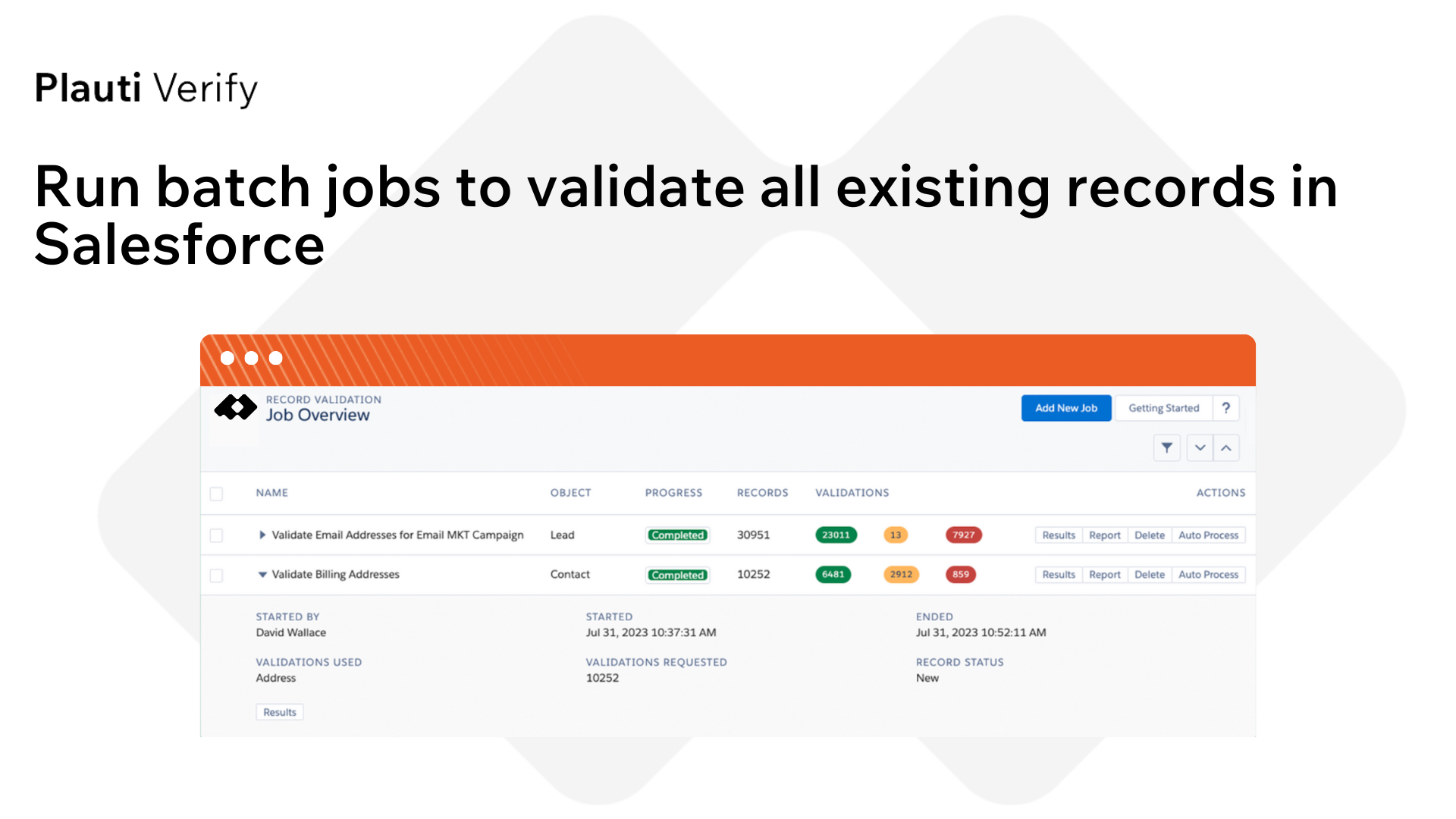Sort by the RECORDS column header

point(762,493)
